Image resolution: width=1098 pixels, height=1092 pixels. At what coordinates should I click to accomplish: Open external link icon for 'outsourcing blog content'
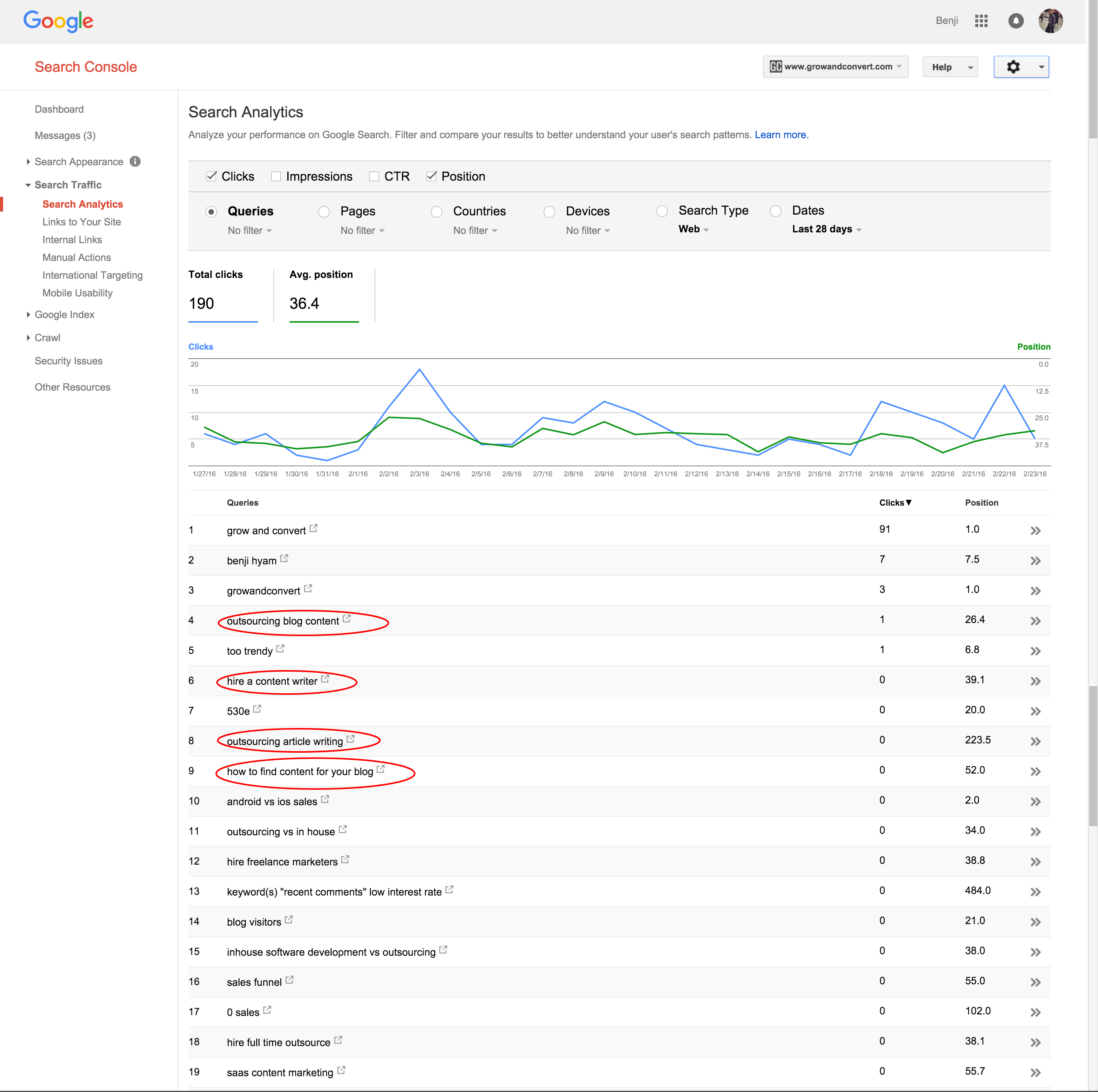[x=347, y=618]
